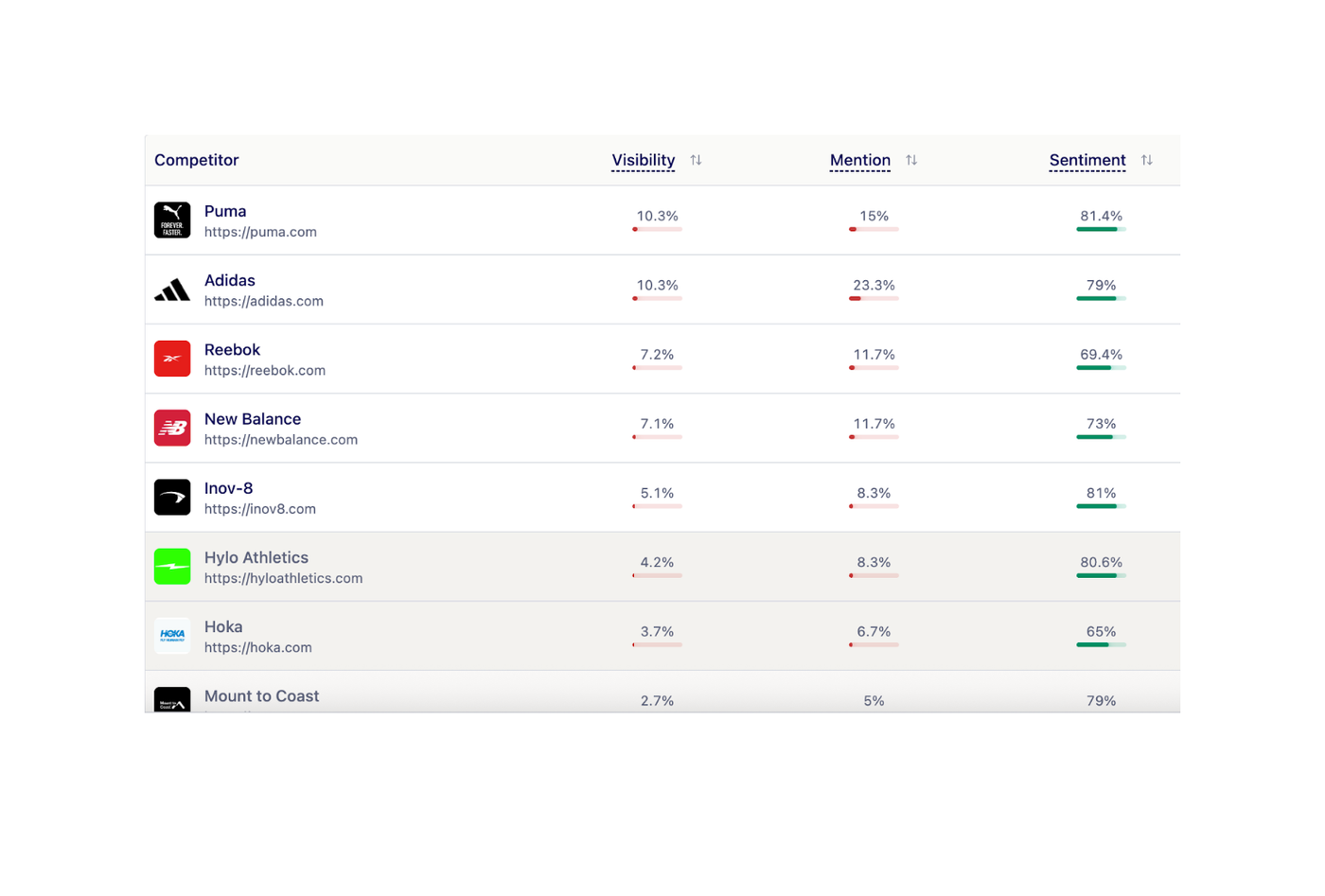
Task: Click the Visibility column header
Action: pyautogui.click(x=643, y=160)
